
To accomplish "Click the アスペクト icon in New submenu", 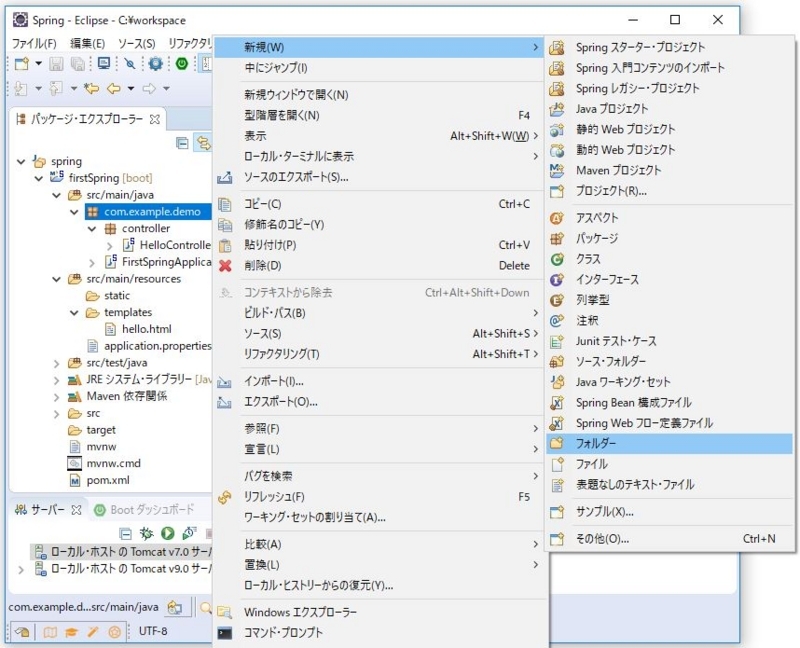I will [557, 218].
